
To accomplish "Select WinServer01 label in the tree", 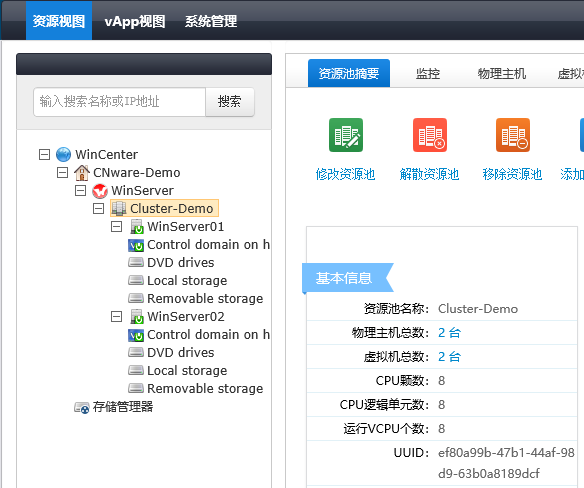I will (x=185, y=226).
